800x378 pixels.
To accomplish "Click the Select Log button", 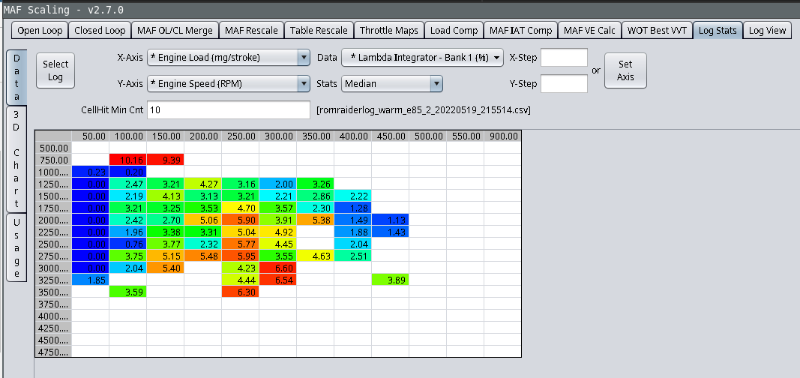I will [55, 70].
